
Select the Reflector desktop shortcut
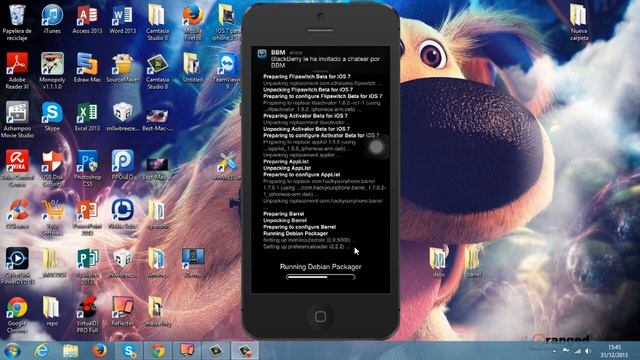pyautogui.click(x=122, y=312)
